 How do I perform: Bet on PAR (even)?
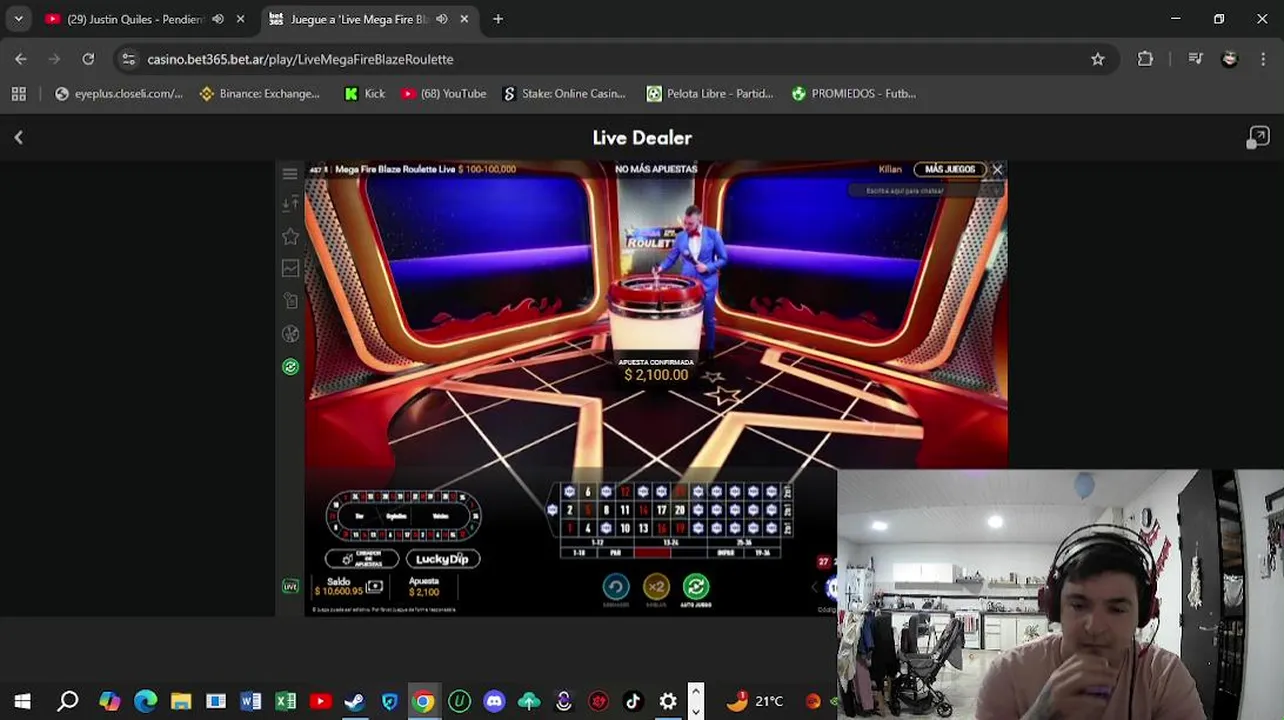pyautogui.click(x=616, y=553)
